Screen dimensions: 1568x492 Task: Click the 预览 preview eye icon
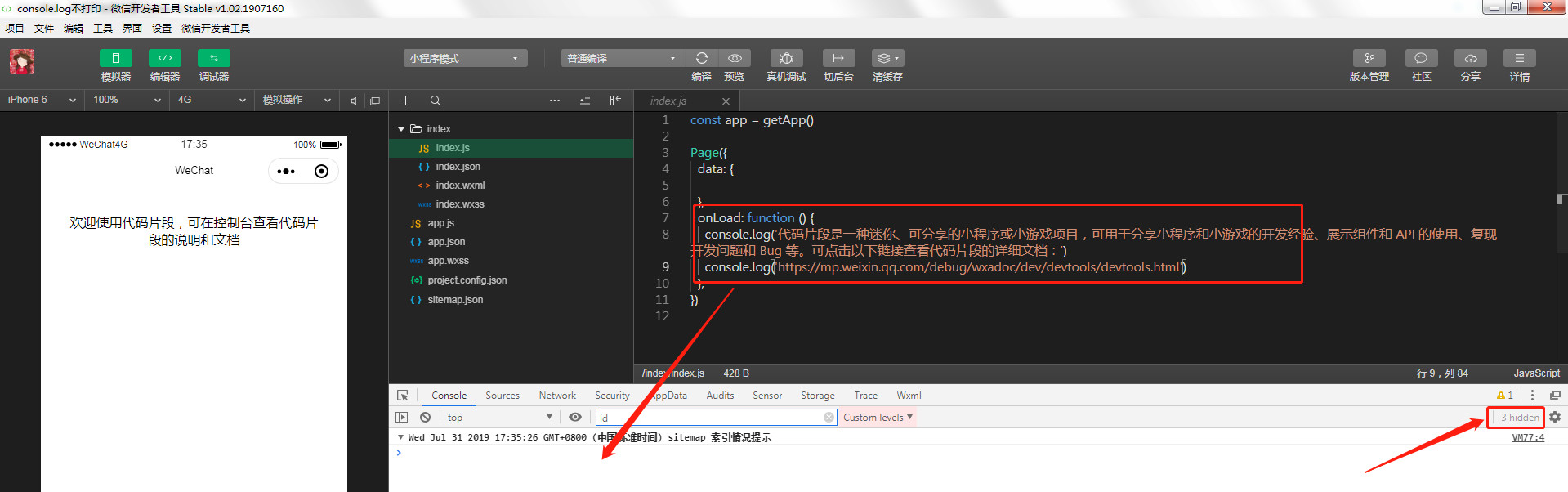[x=735, y=58]
